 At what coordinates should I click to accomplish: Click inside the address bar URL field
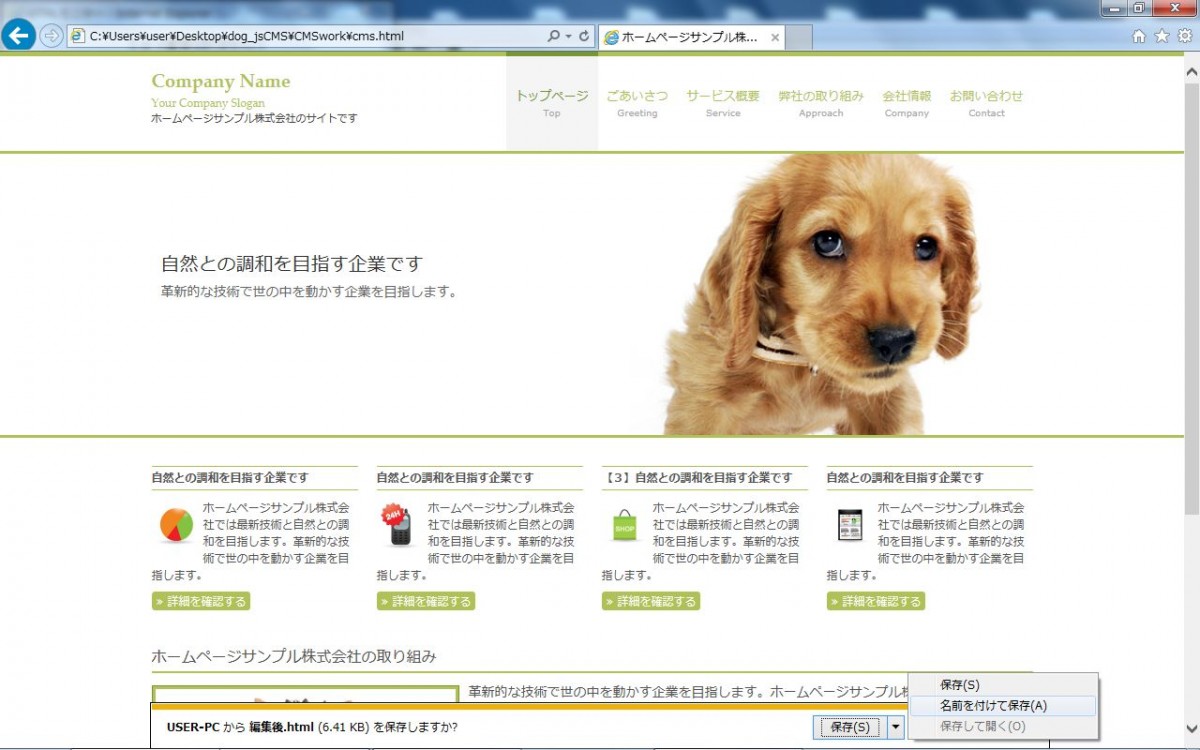[300, 36]
